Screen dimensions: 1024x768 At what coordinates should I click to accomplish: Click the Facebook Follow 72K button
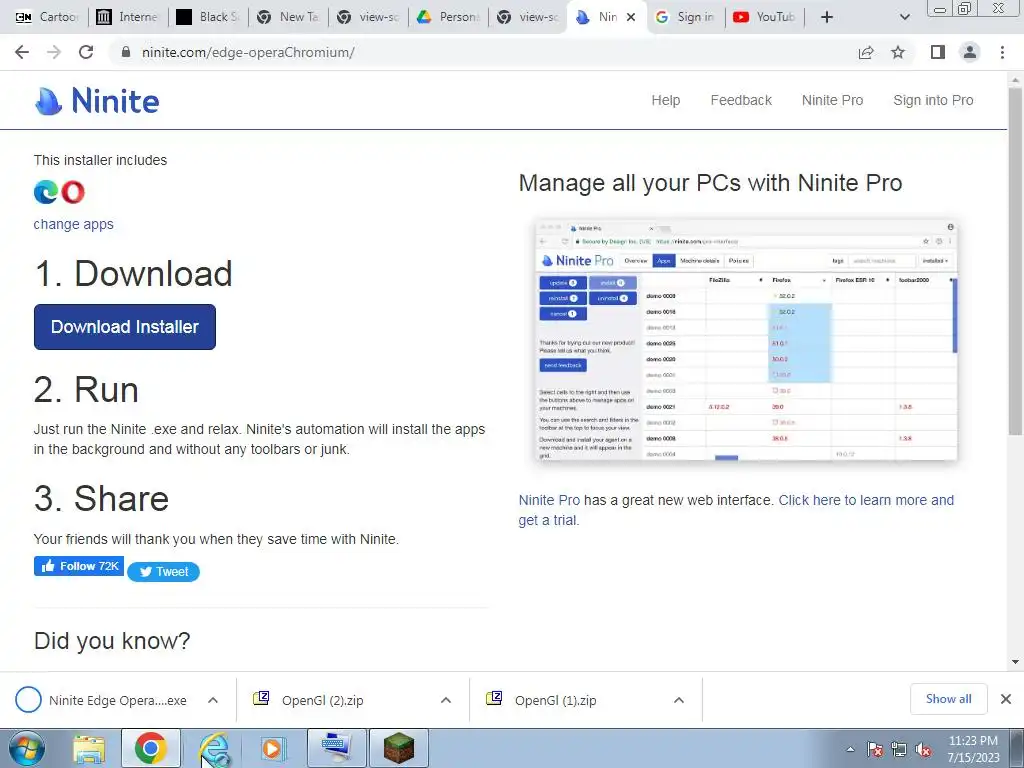pos(79,566)
